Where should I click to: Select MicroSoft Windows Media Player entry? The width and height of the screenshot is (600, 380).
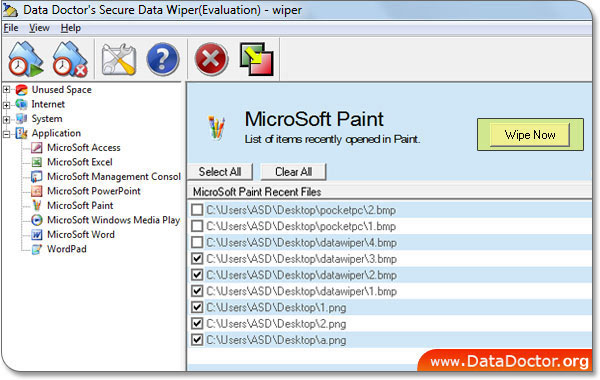point(113,220)
